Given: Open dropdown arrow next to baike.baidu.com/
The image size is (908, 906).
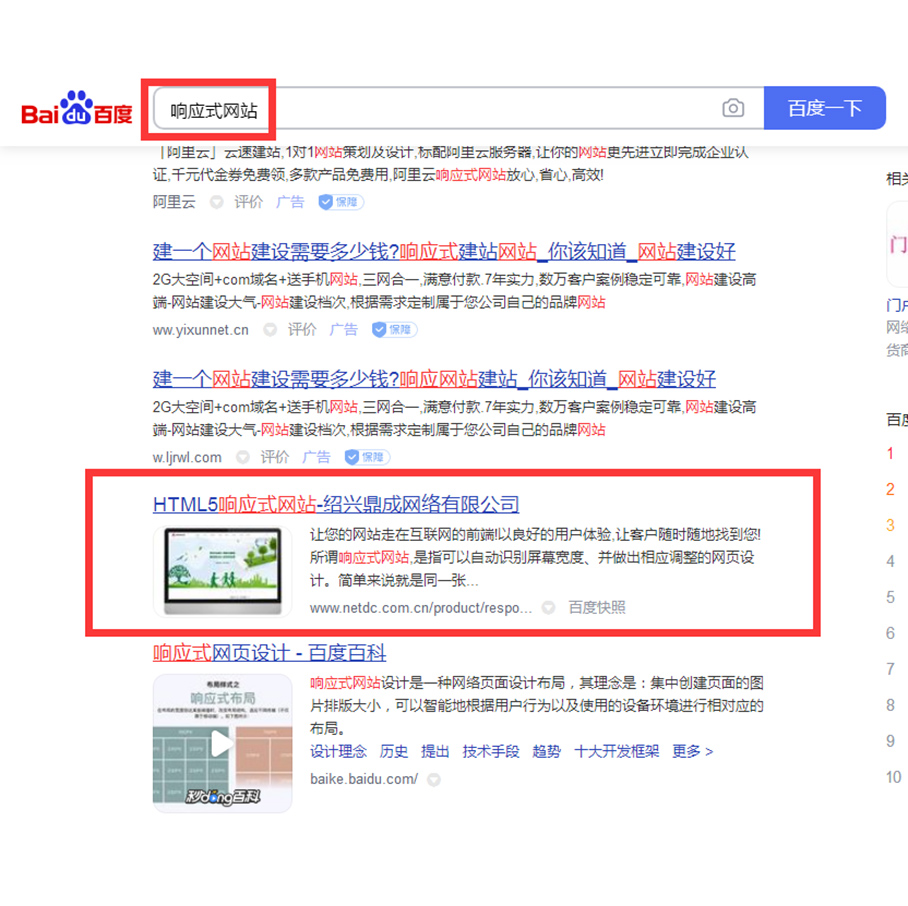Looking at the screenshot, I should click(434, 780).
